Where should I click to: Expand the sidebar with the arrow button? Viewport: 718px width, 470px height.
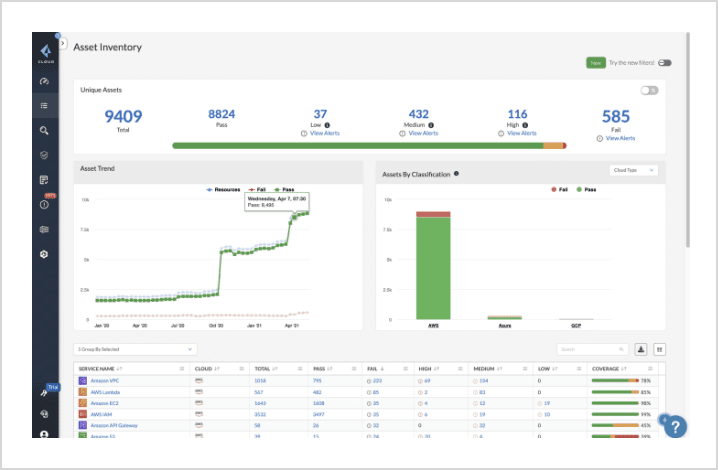click(63, 44)
